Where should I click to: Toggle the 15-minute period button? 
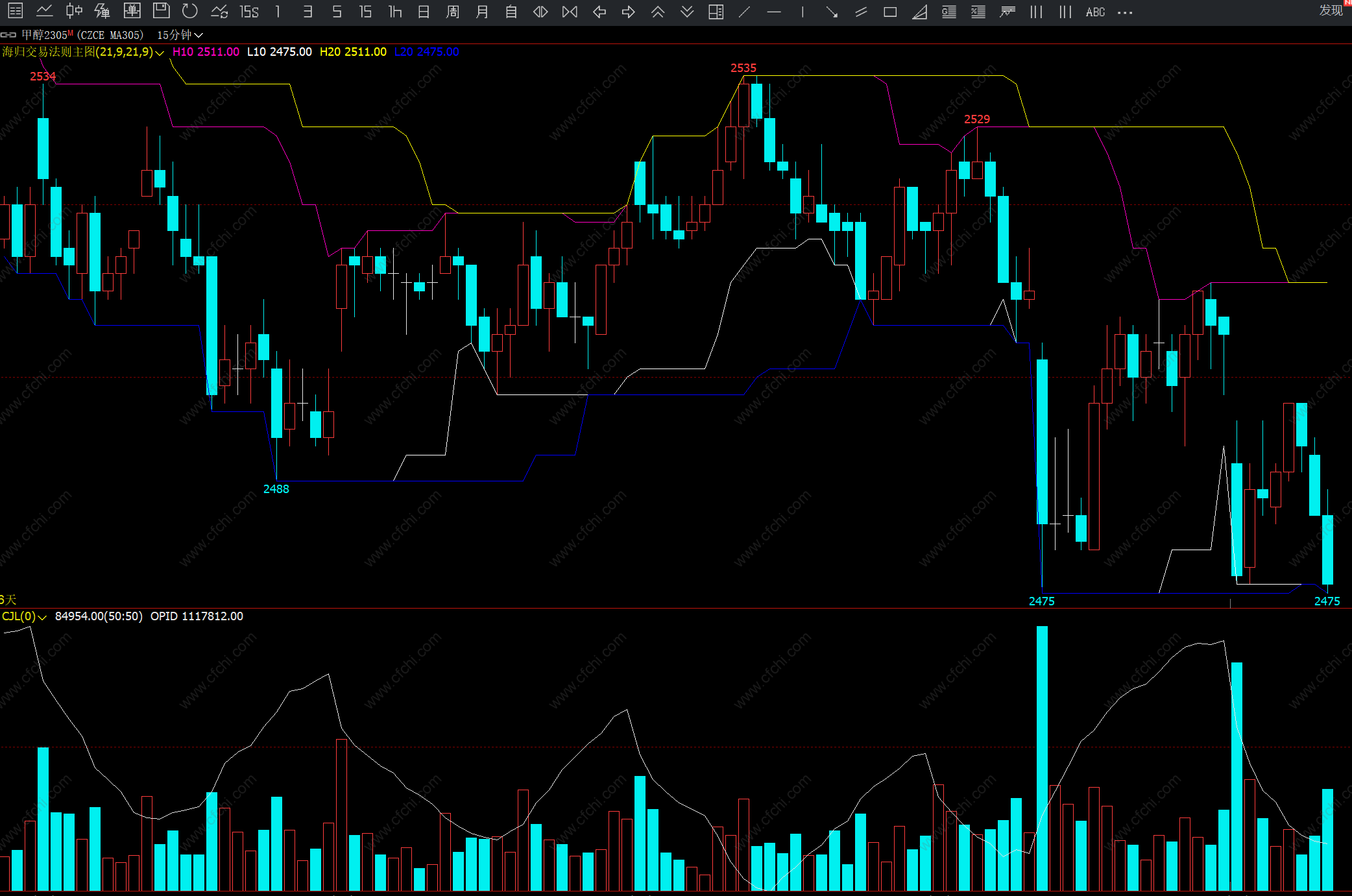coord(365,12)
